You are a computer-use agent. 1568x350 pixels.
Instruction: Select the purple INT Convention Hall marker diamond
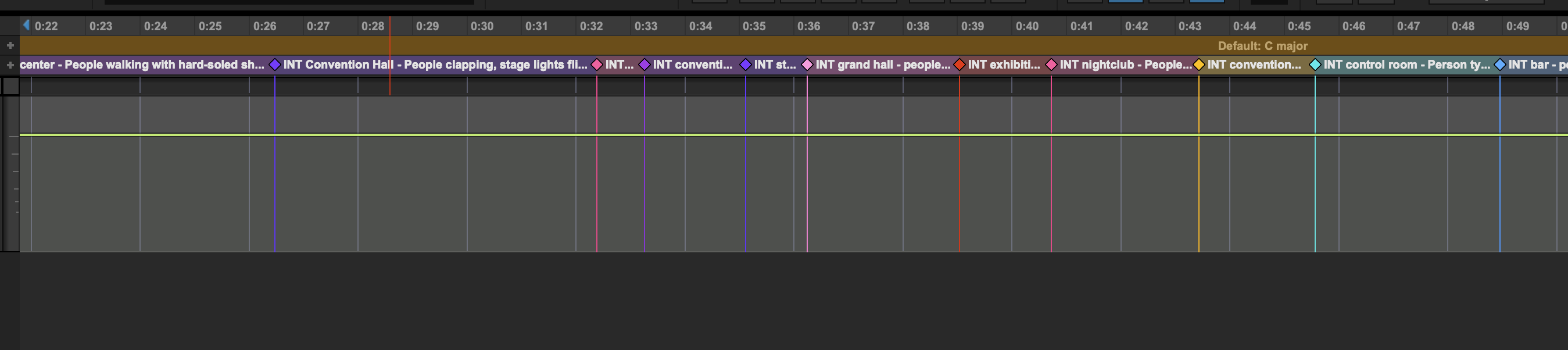coord(274,65)
